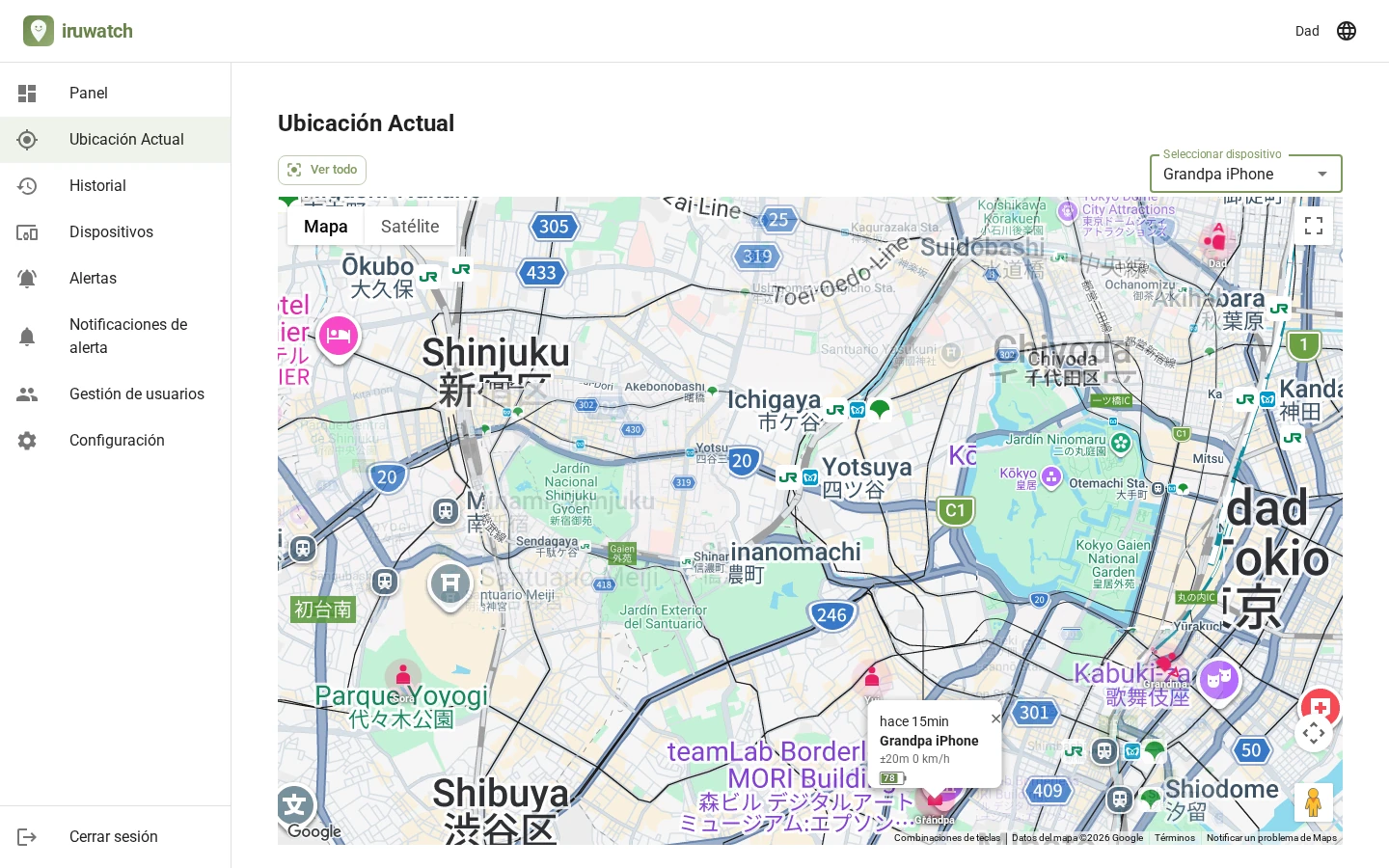
Task: Click the Cerrar sesión logout icon
Action: [27, 837]
